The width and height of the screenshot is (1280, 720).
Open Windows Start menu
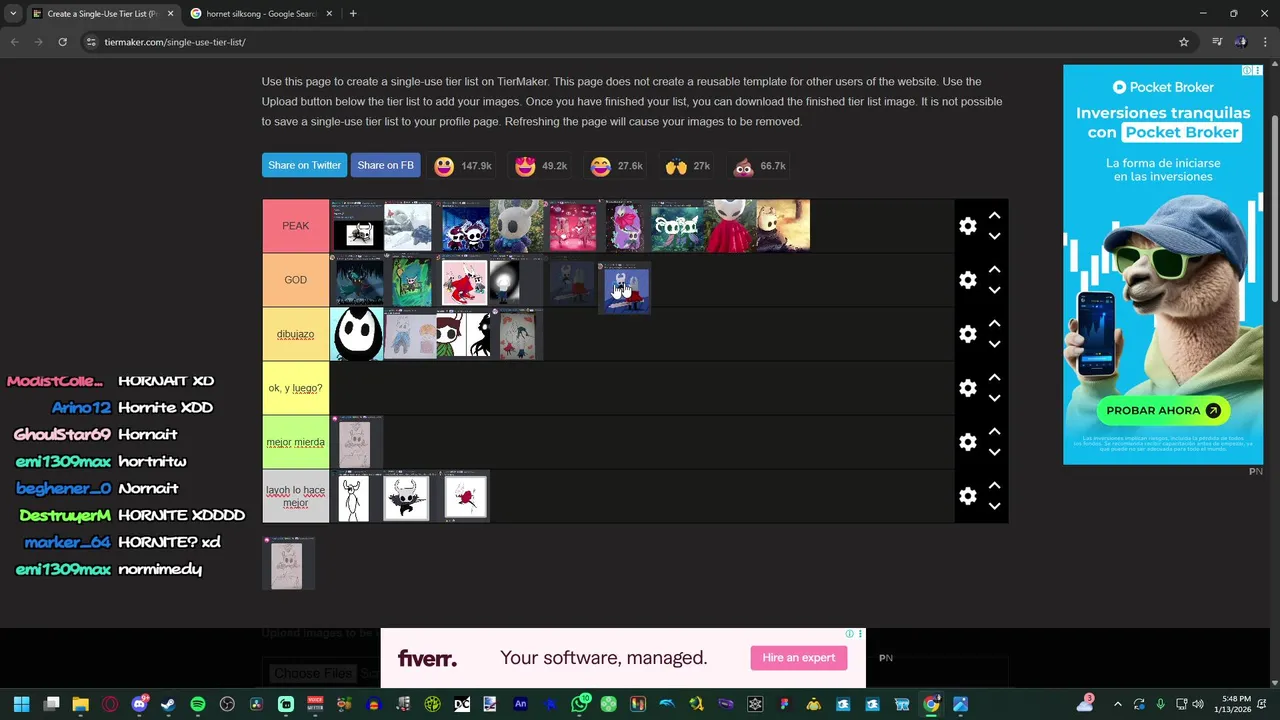click(21, 704)
